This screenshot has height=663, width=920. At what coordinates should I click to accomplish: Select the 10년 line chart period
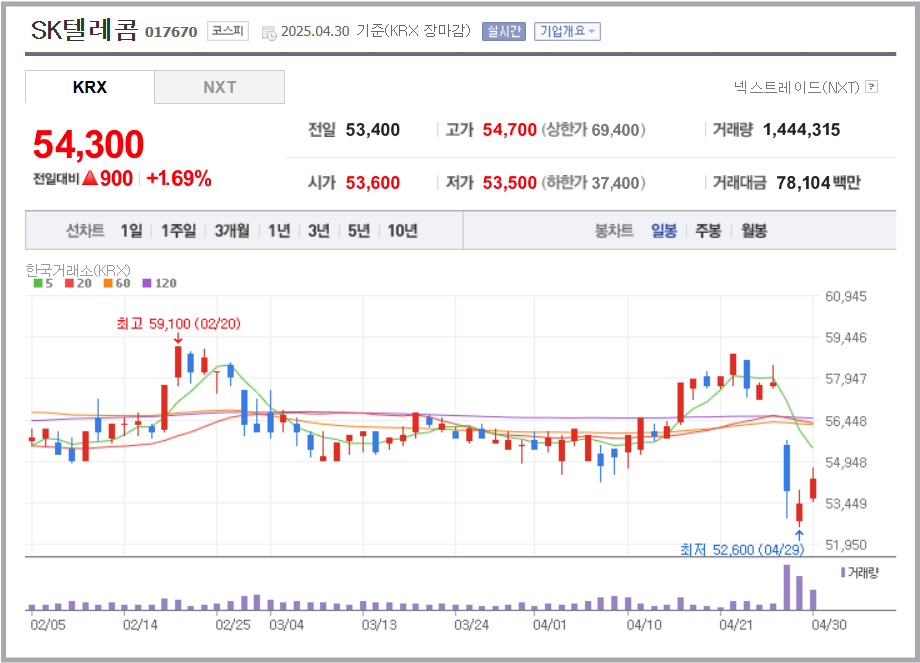(x=402, y=231)
